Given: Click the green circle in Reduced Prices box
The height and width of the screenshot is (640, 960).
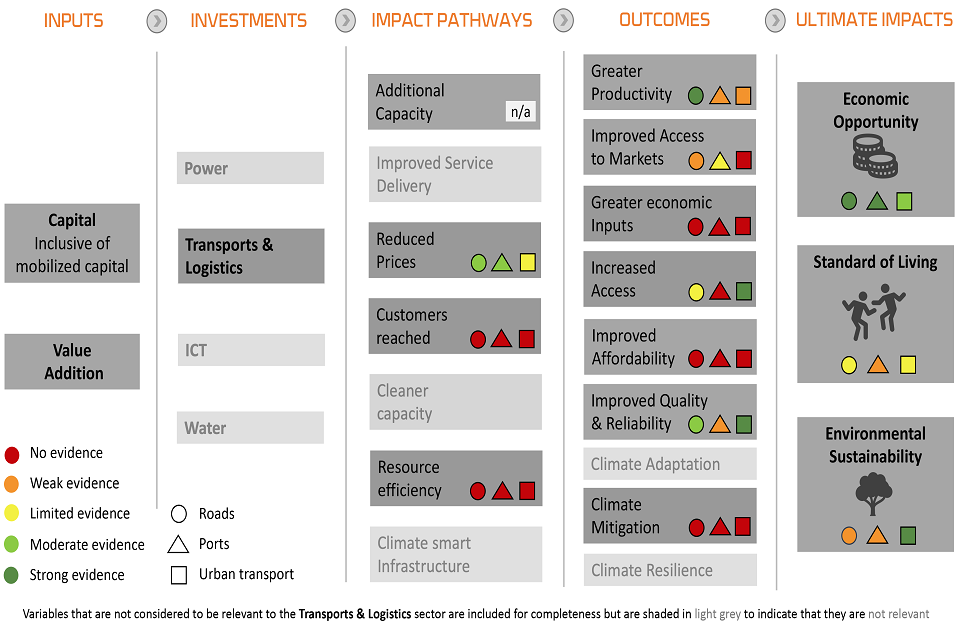Looking at the screenshot, I should pos(478,263).
